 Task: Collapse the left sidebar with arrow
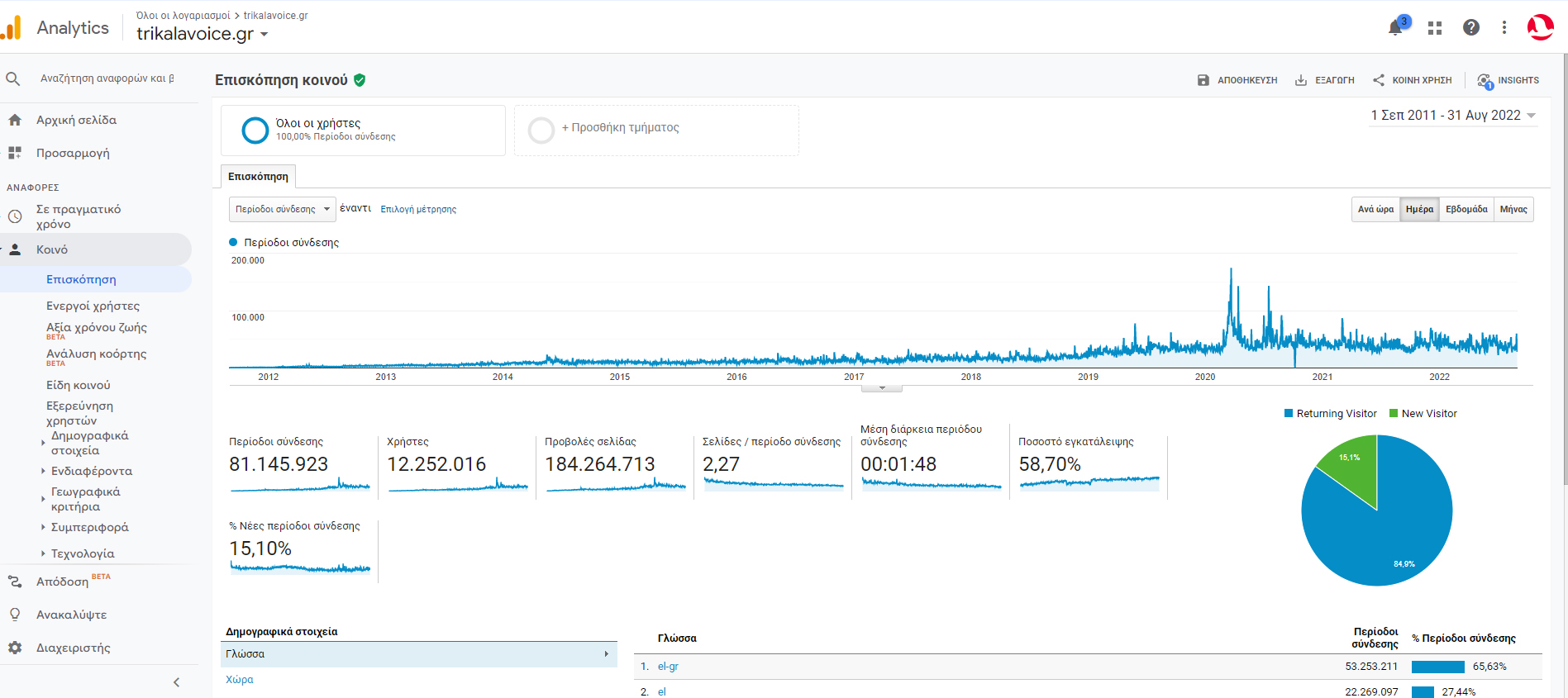point(176,682)
